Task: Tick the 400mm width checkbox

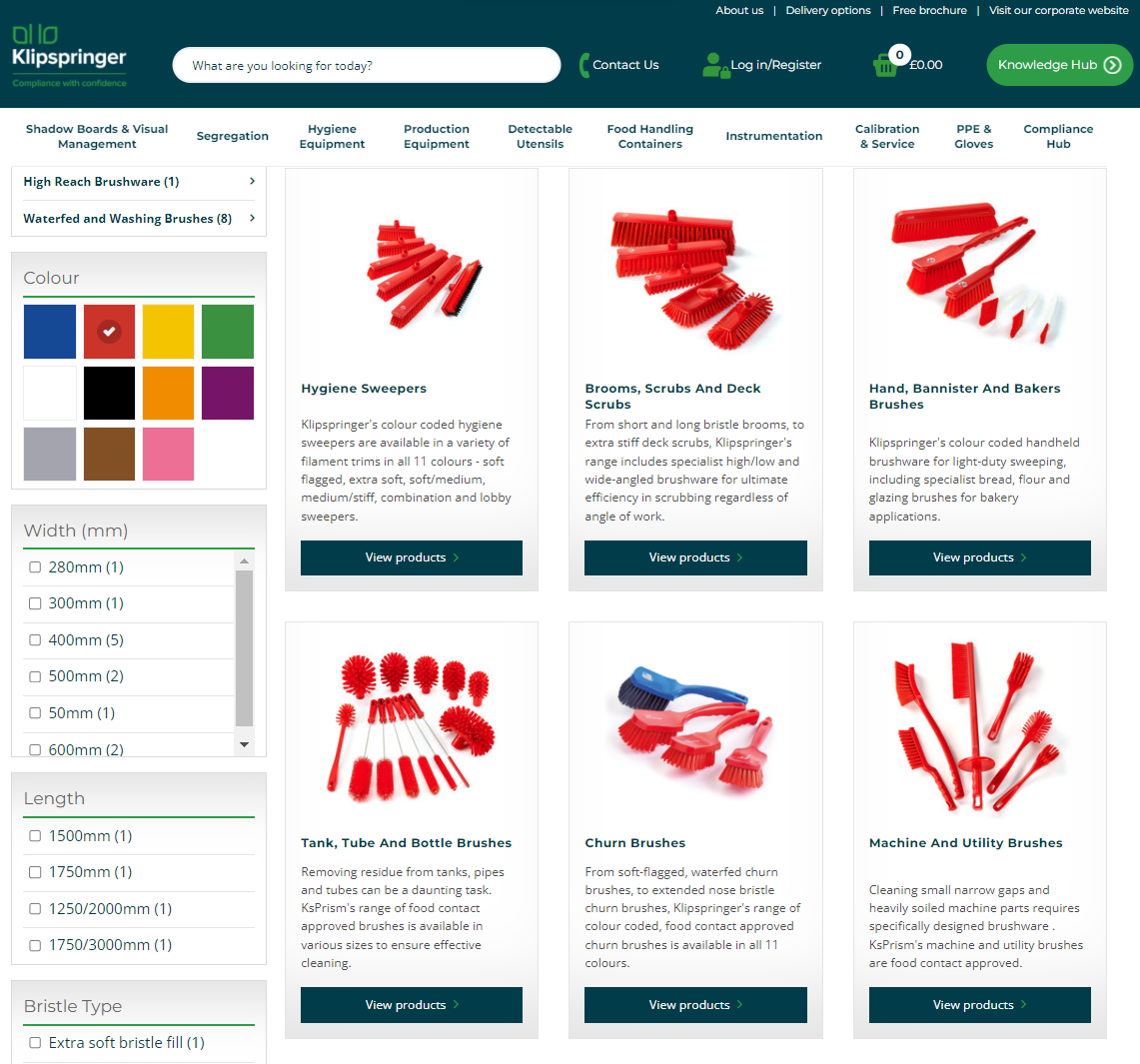Action: click(35, 640)
